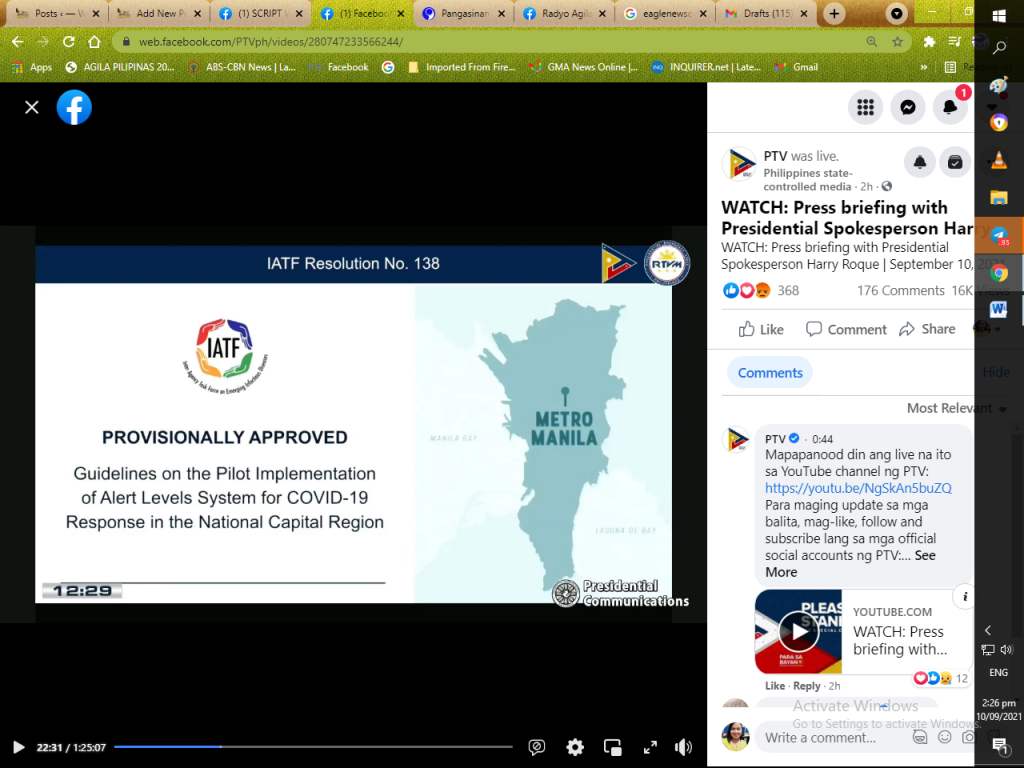Enter fullscreen mode on the video
This screenshot has width=1024, height=768.
coord(649,747)
